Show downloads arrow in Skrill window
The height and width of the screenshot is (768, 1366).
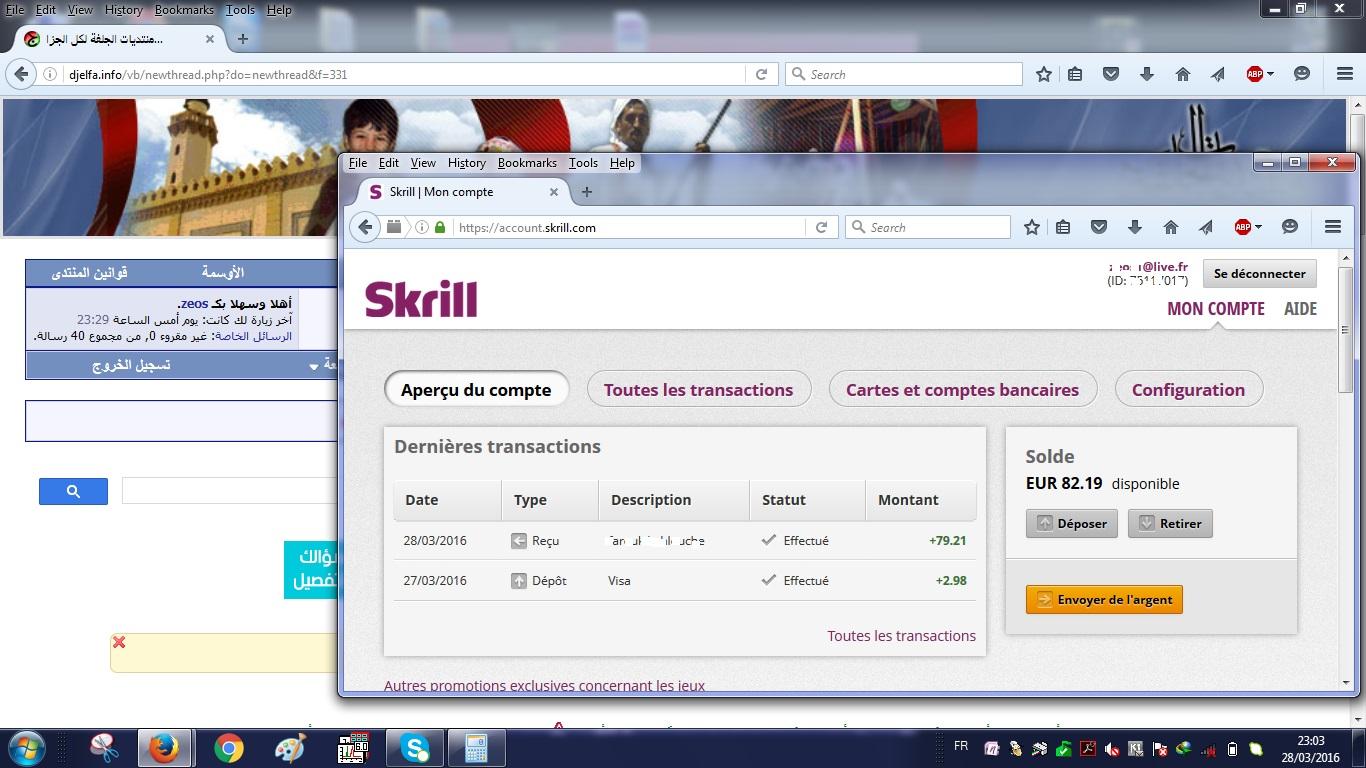1135,227
